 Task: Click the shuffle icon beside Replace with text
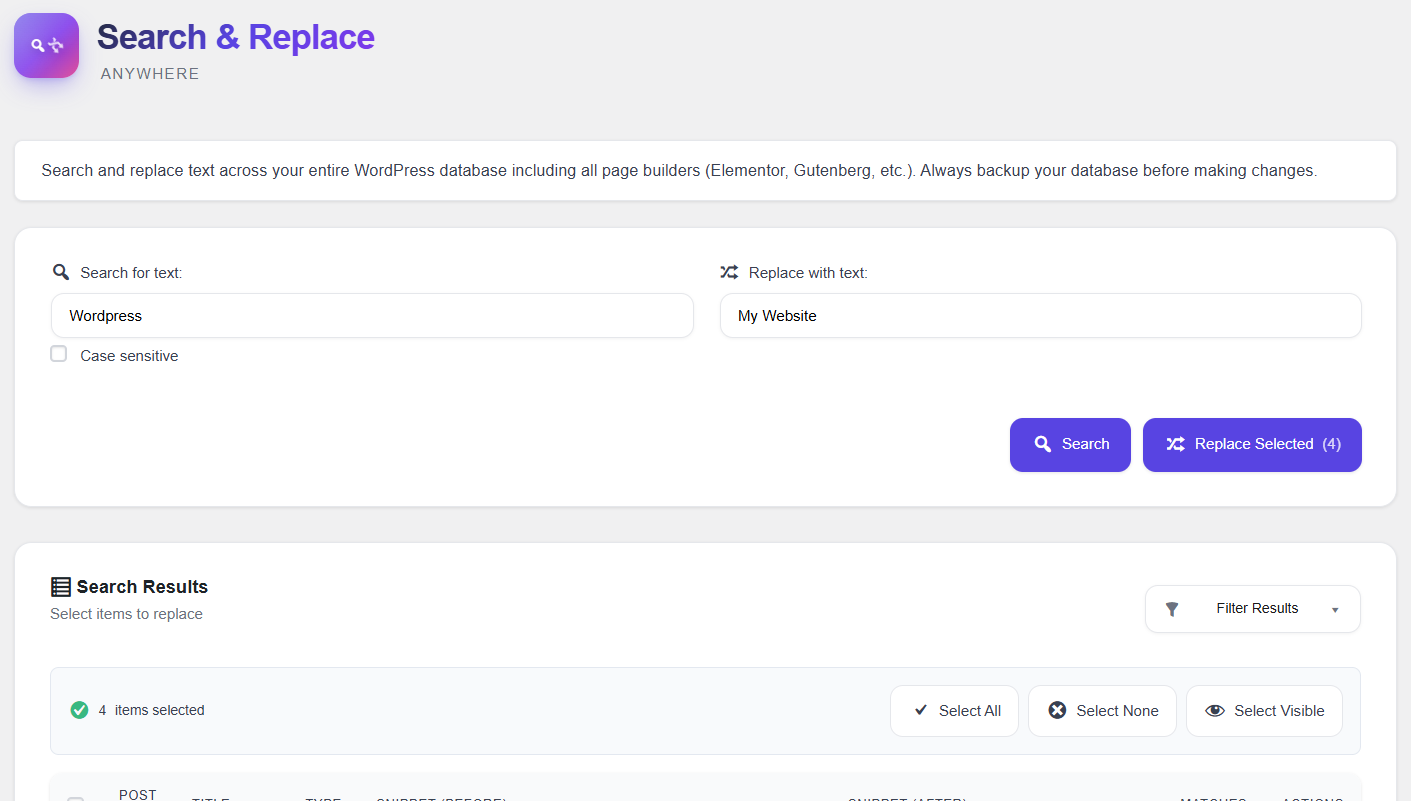(729, 272)
